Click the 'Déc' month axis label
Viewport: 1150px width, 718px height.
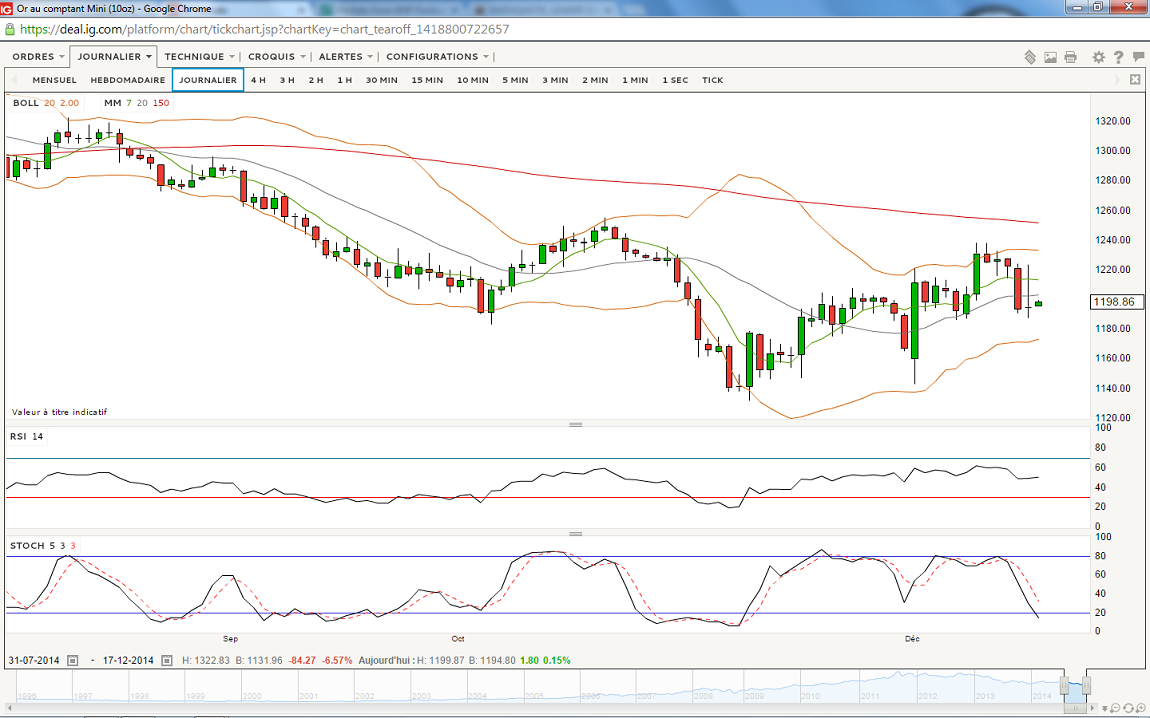coord(912,639)
